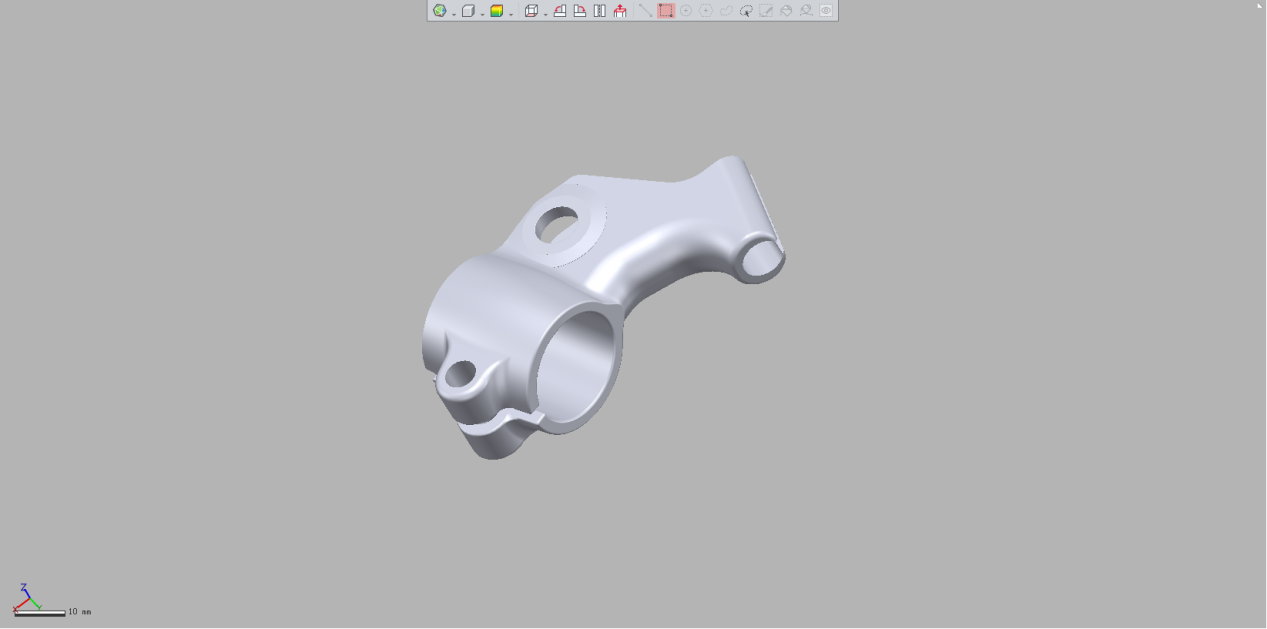The width and height of the screenshot is (1267, 629).
Task: Click the green-yellow gradient cube icon
Action: (496, 11)
